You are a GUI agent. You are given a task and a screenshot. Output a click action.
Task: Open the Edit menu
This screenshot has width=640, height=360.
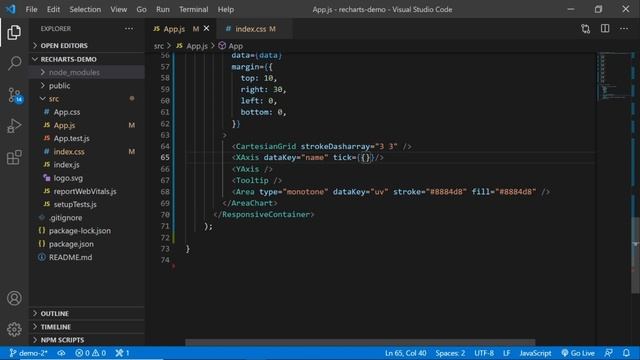[53, 9]
